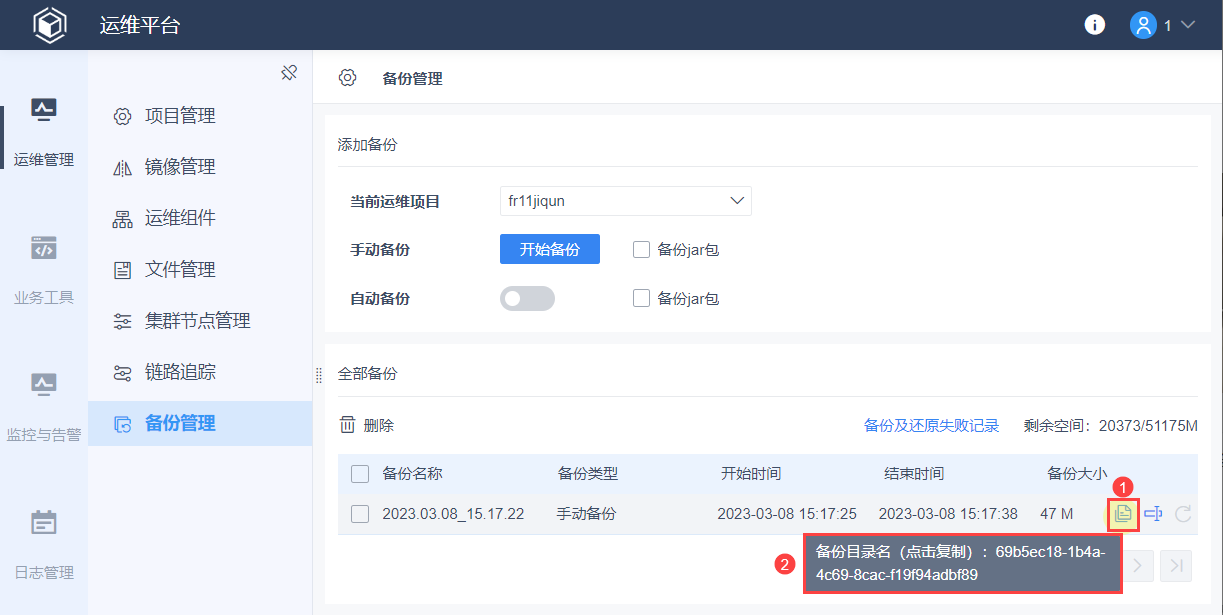
Task: Open 文件管理 menu item
Action: pos(200,270)
